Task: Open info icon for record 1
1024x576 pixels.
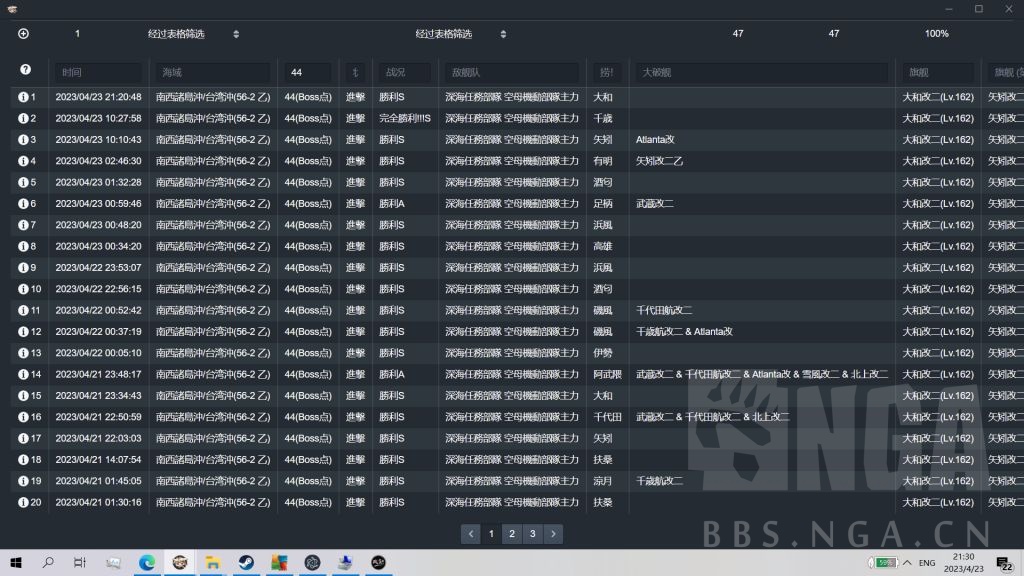Action: click(23, 97)
